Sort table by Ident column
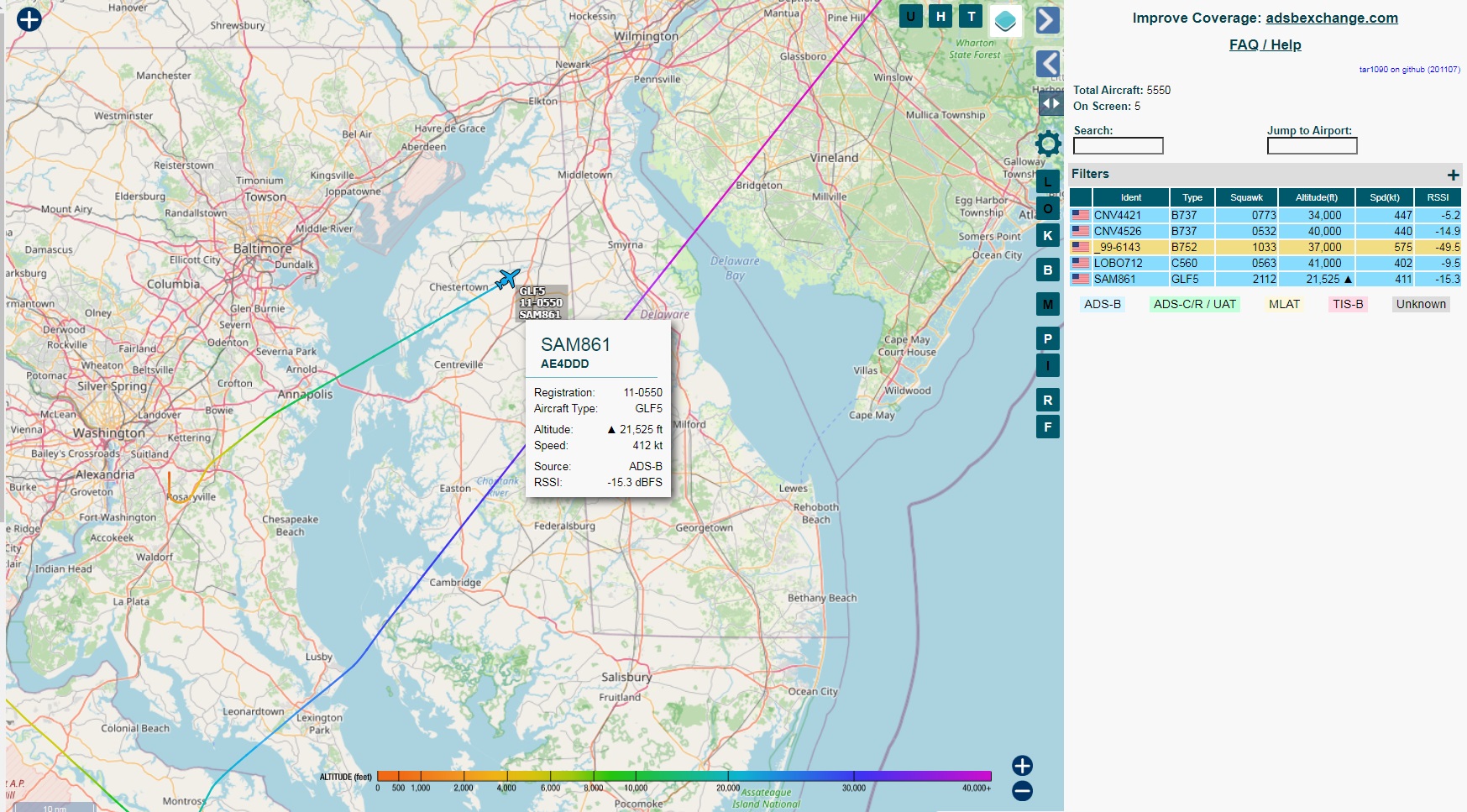Viewport: 1467px width, 812px height. (1130, 197)
